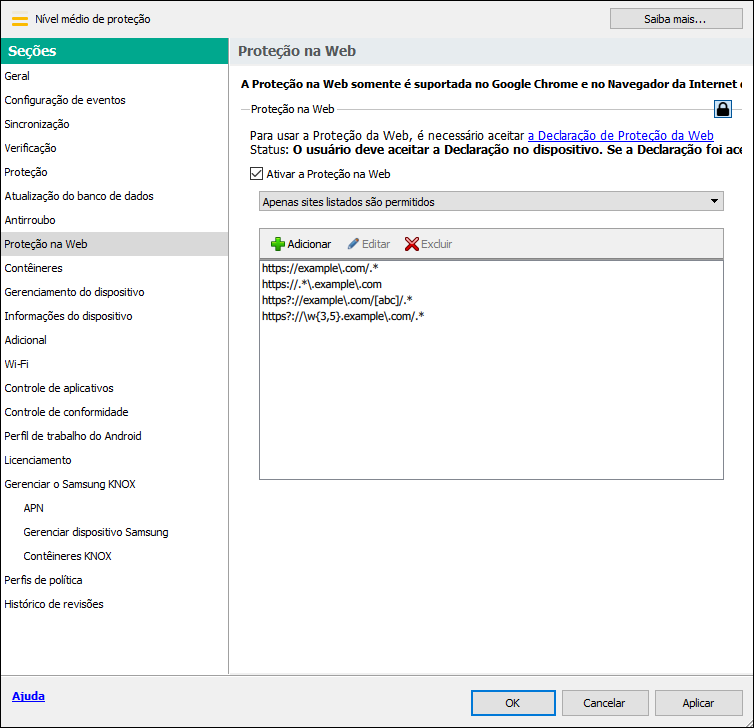Open the APN subsection
The height and width of the screenshot is (728, 754).
114,509
